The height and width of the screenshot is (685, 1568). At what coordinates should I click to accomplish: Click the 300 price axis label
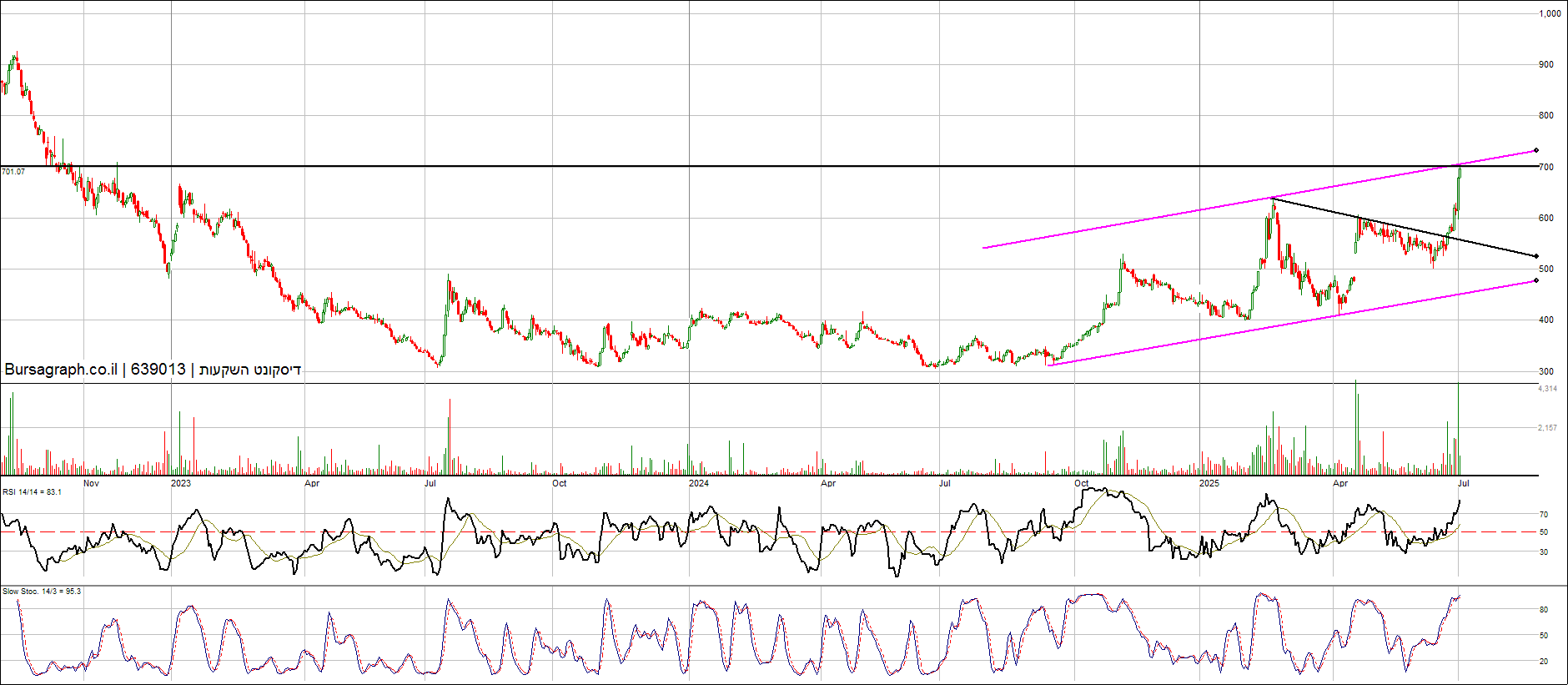click(1546, 372)
